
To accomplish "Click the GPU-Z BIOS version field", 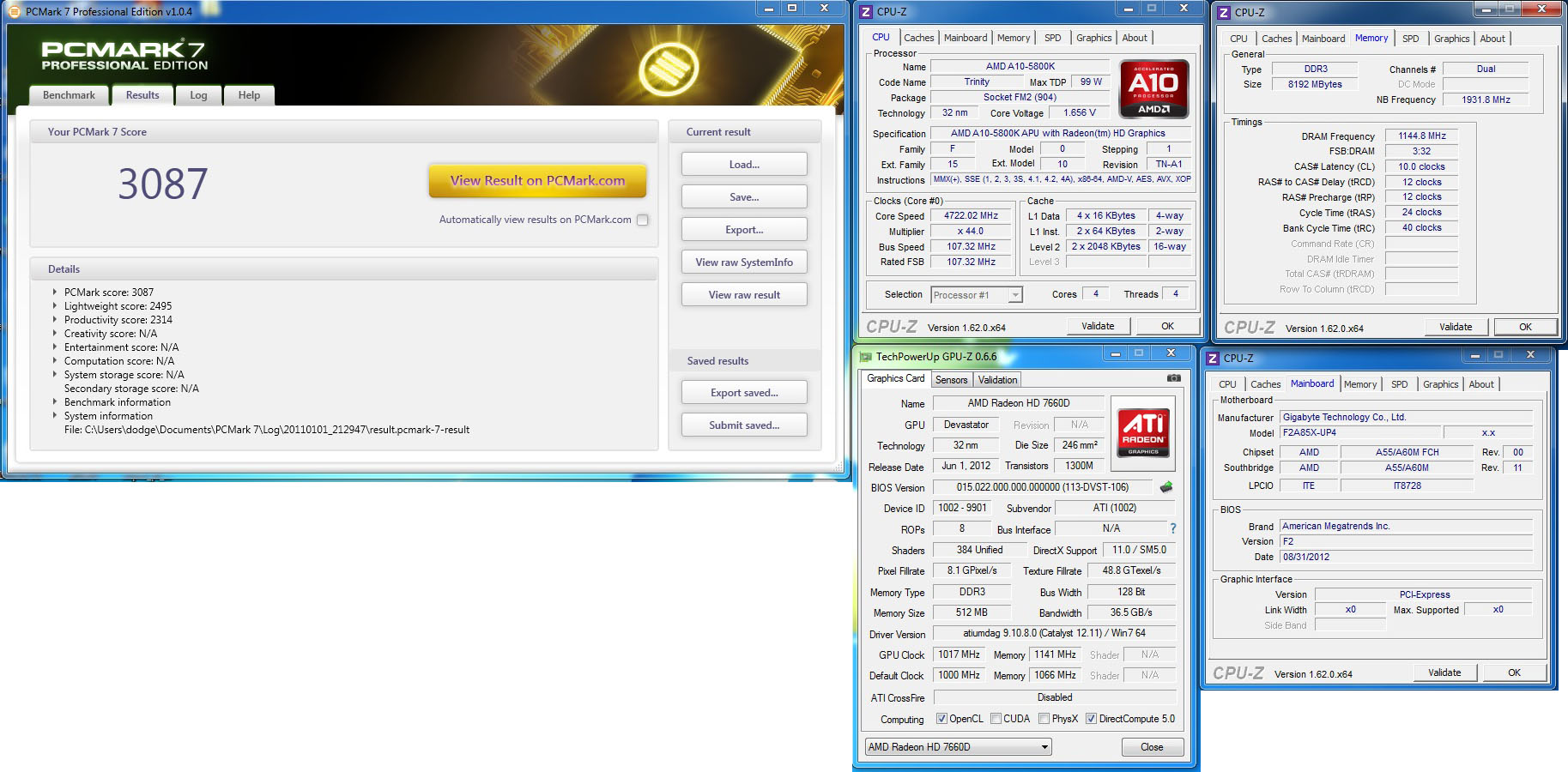I will tap(1043, 487).
